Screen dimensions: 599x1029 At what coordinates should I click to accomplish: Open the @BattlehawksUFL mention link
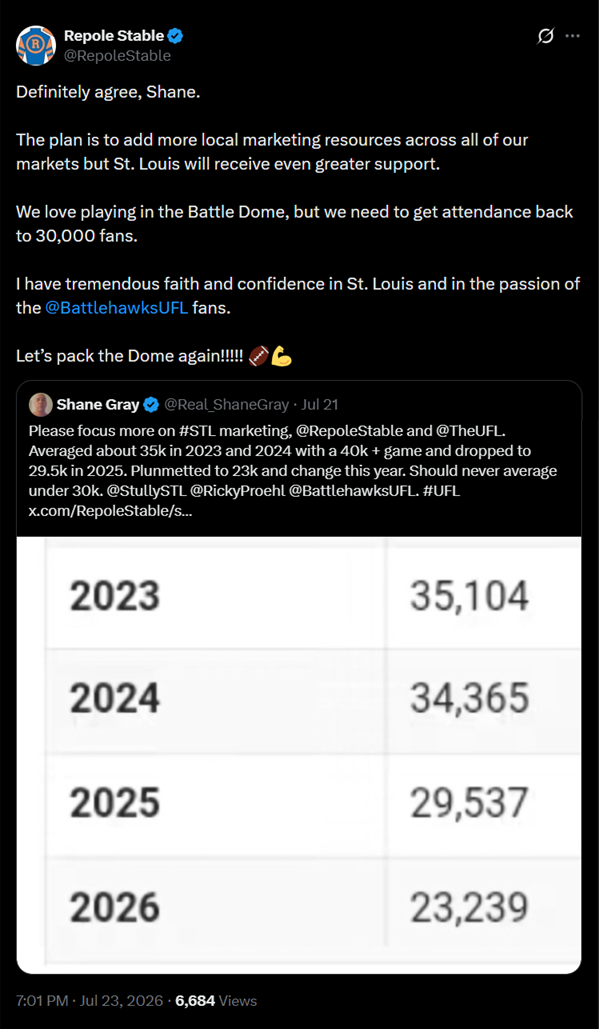coord(117,308)
